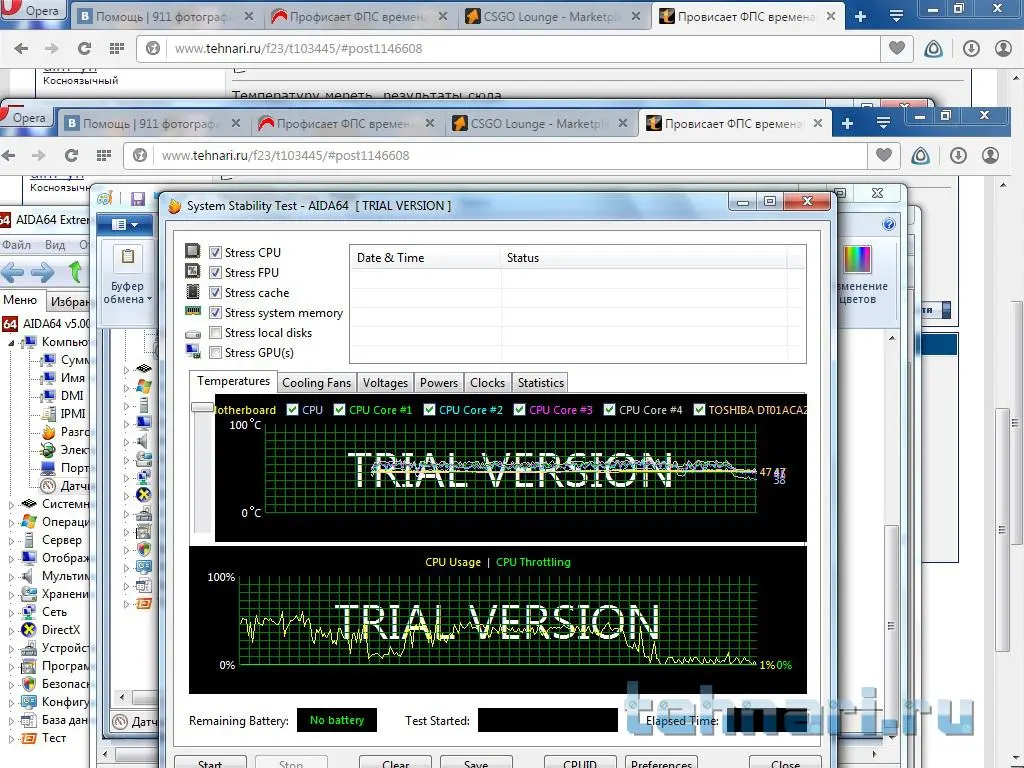This screenshot has height=768, width=1024.
Task: Click the CPUID button
Action: point(580,762)
